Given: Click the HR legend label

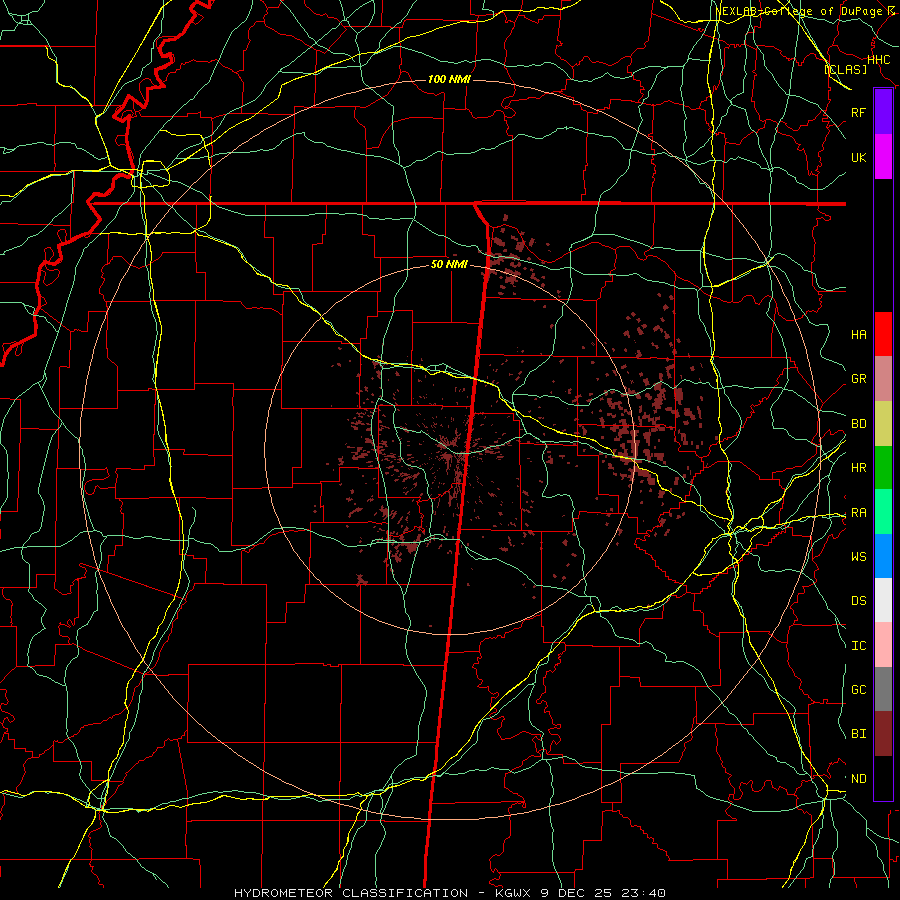Looking at the screenshot, I should click(x=858, y=468).
